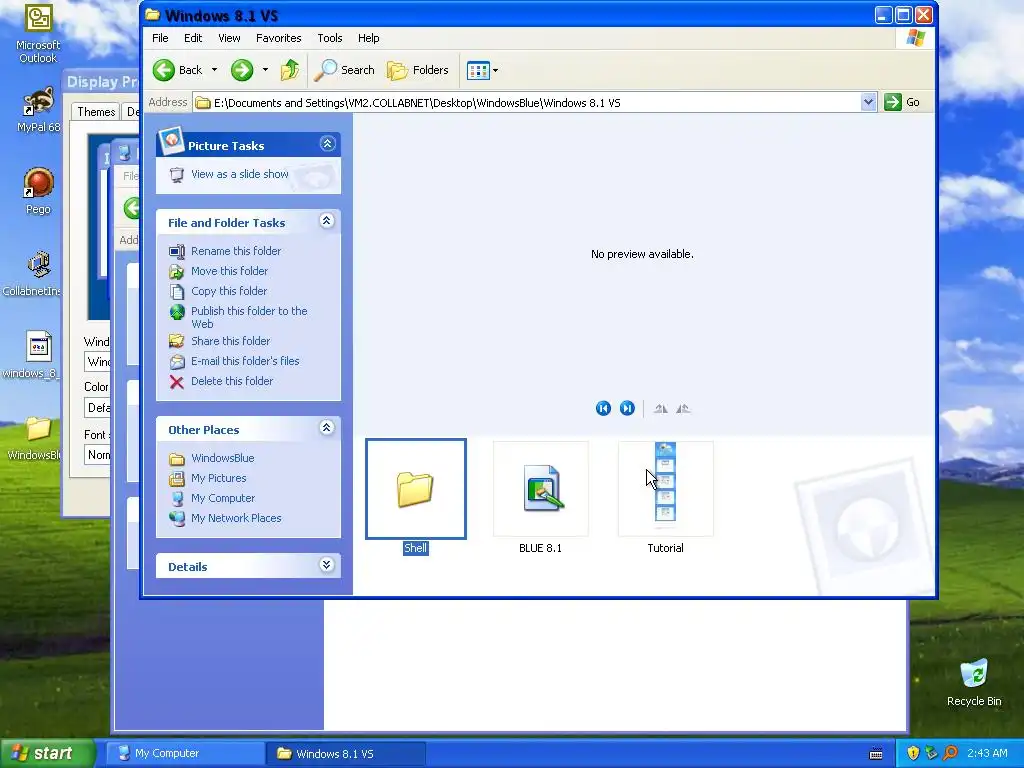Go back using the Back arrow

pyautogui.click(x=178, y=70)
